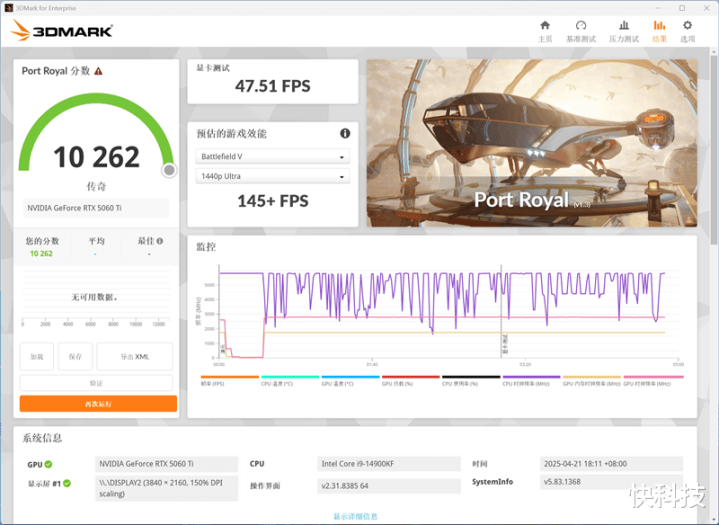719x525 pixels.
Task: Open 选项 options gear icon
Action: (687, 26)
